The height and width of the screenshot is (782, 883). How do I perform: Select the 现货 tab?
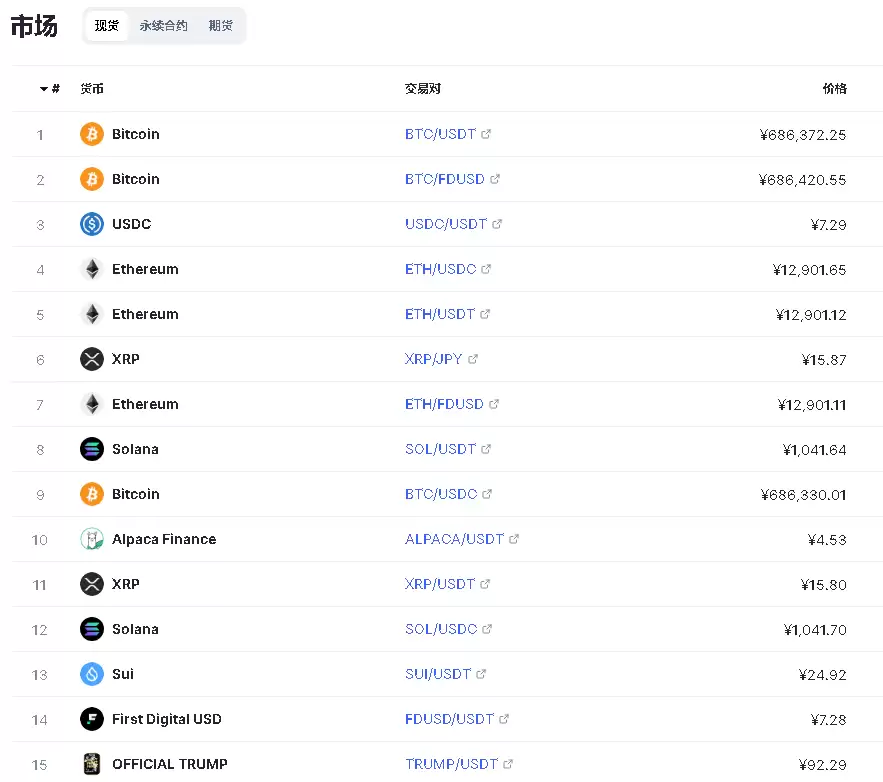(x=106, y=26)
